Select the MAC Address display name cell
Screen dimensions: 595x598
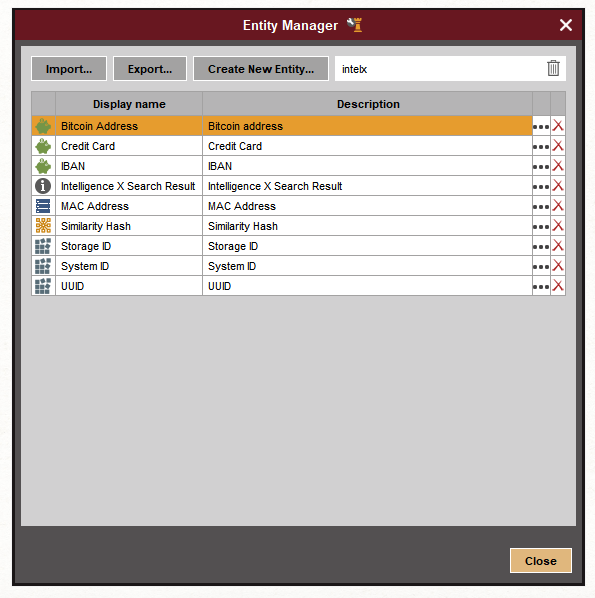129,206
